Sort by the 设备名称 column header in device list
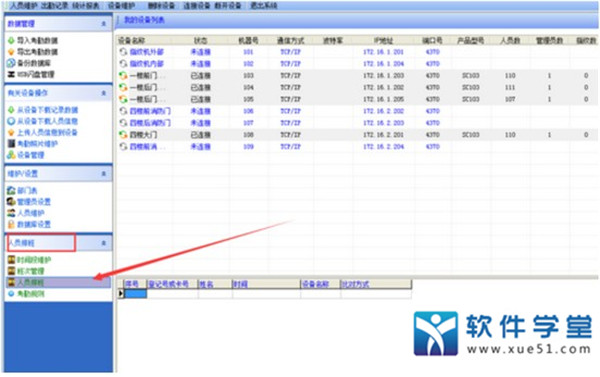600x377 pixels. (132, 40)
